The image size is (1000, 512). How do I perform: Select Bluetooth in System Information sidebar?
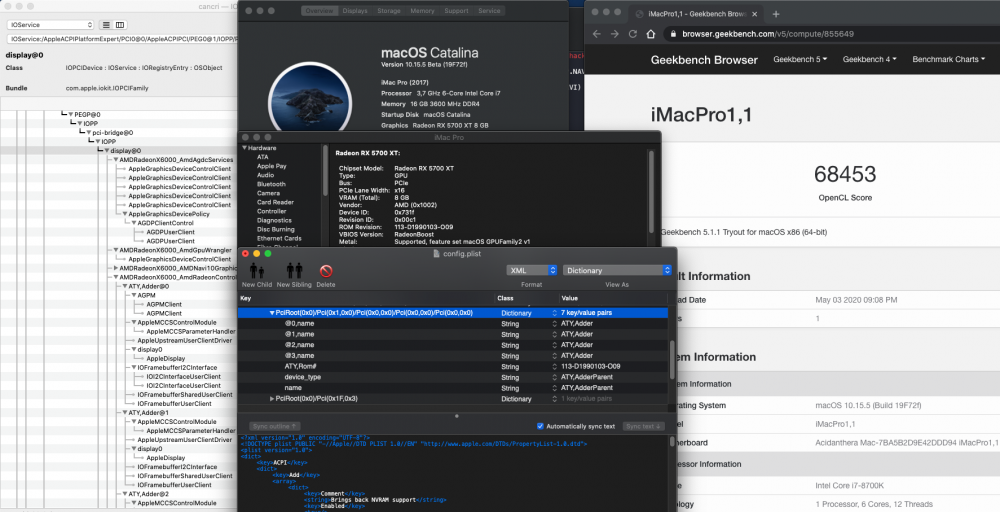(x=271, y=184)
